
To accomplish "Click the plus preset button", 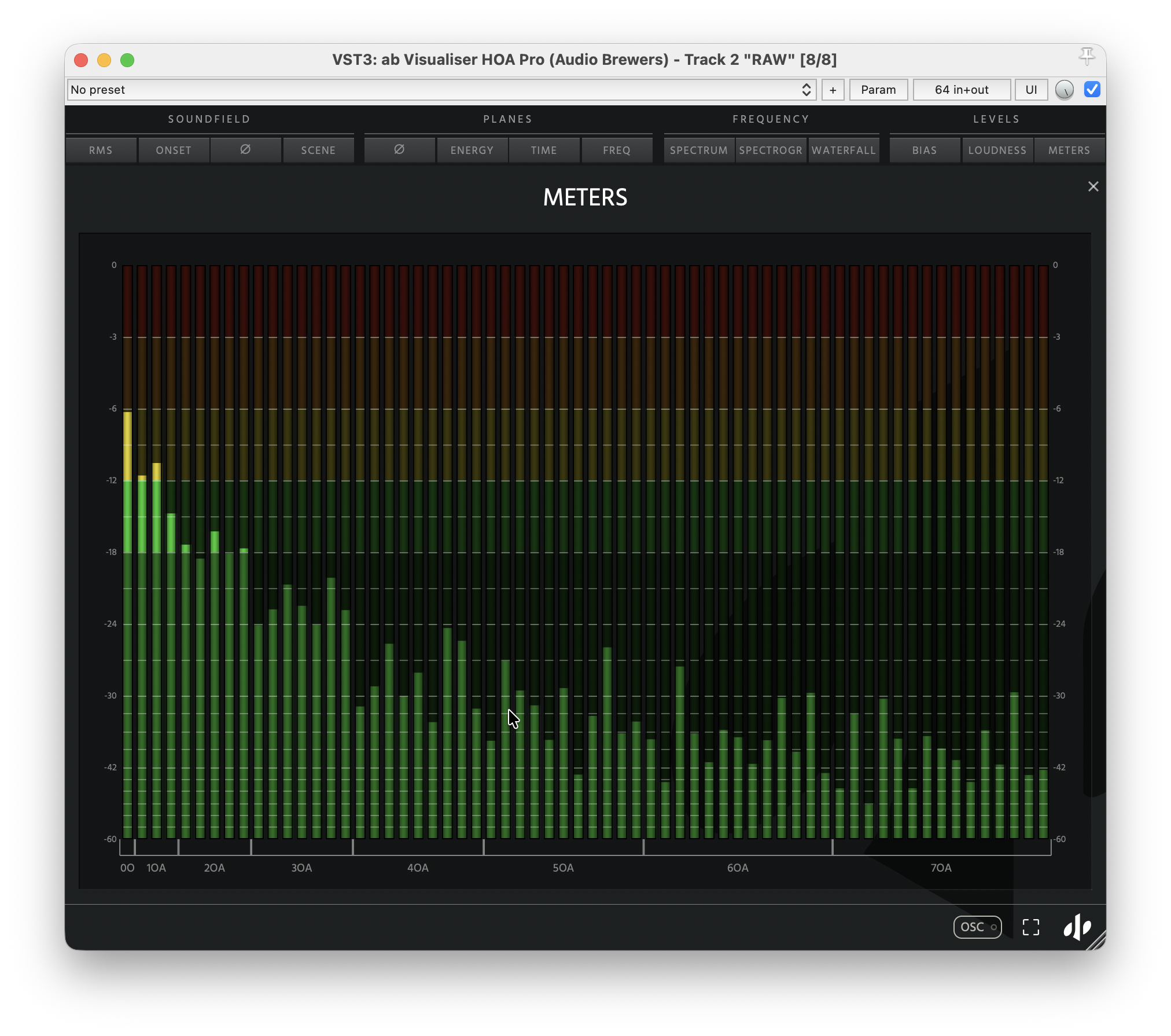I will (833, 90).
